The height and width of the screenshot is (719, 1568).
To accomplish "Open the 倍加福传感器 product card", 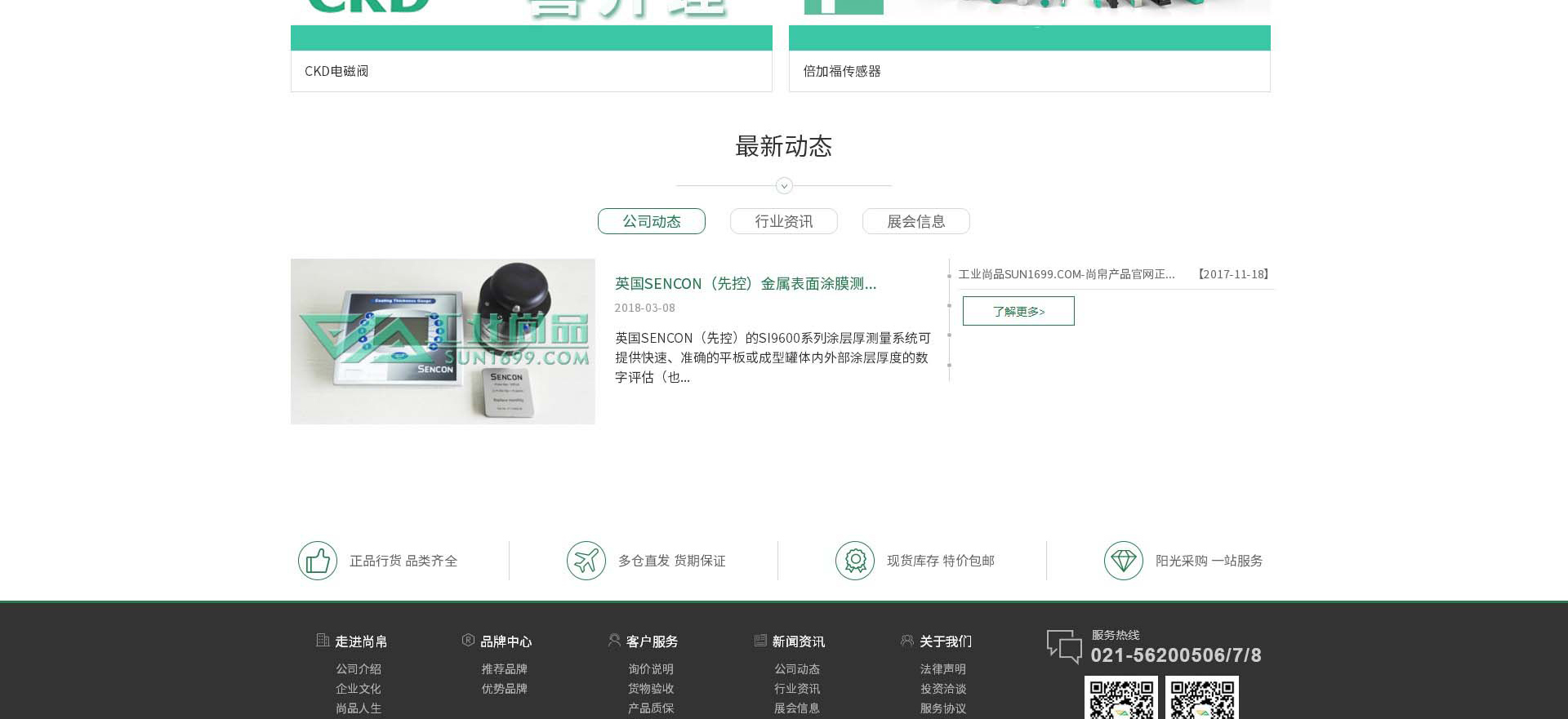I will click(x=1029, y=71).
